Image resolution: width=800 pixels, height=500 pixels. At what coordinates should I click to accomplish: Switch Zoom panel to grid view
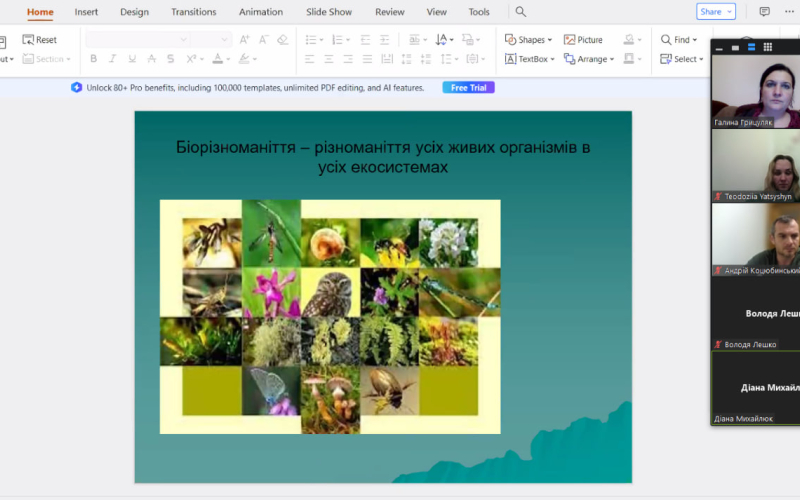pyautogui.click(x=768, y=47)
